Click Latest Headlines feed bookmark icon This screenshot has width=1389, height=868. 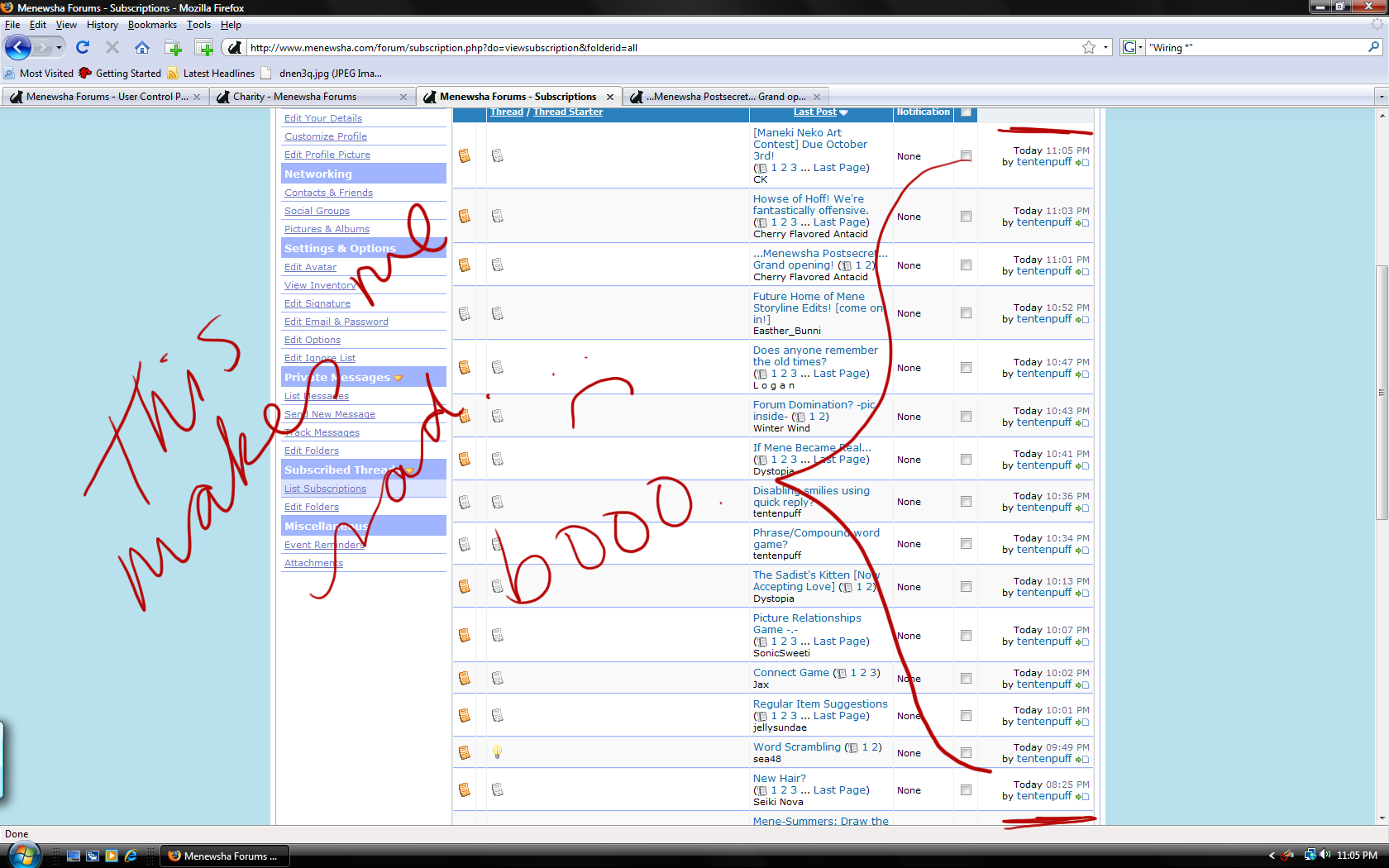pyautogui.click(x=172, y=74)
